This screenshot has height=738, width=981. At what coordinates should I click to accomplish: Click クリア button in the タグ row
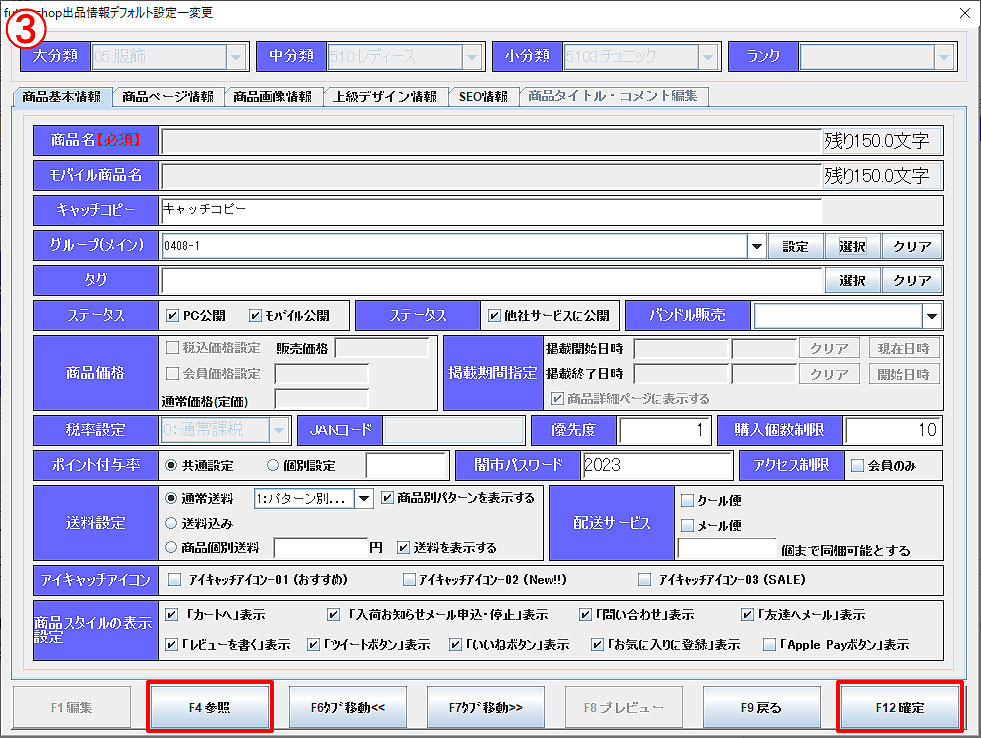point(911,281)
